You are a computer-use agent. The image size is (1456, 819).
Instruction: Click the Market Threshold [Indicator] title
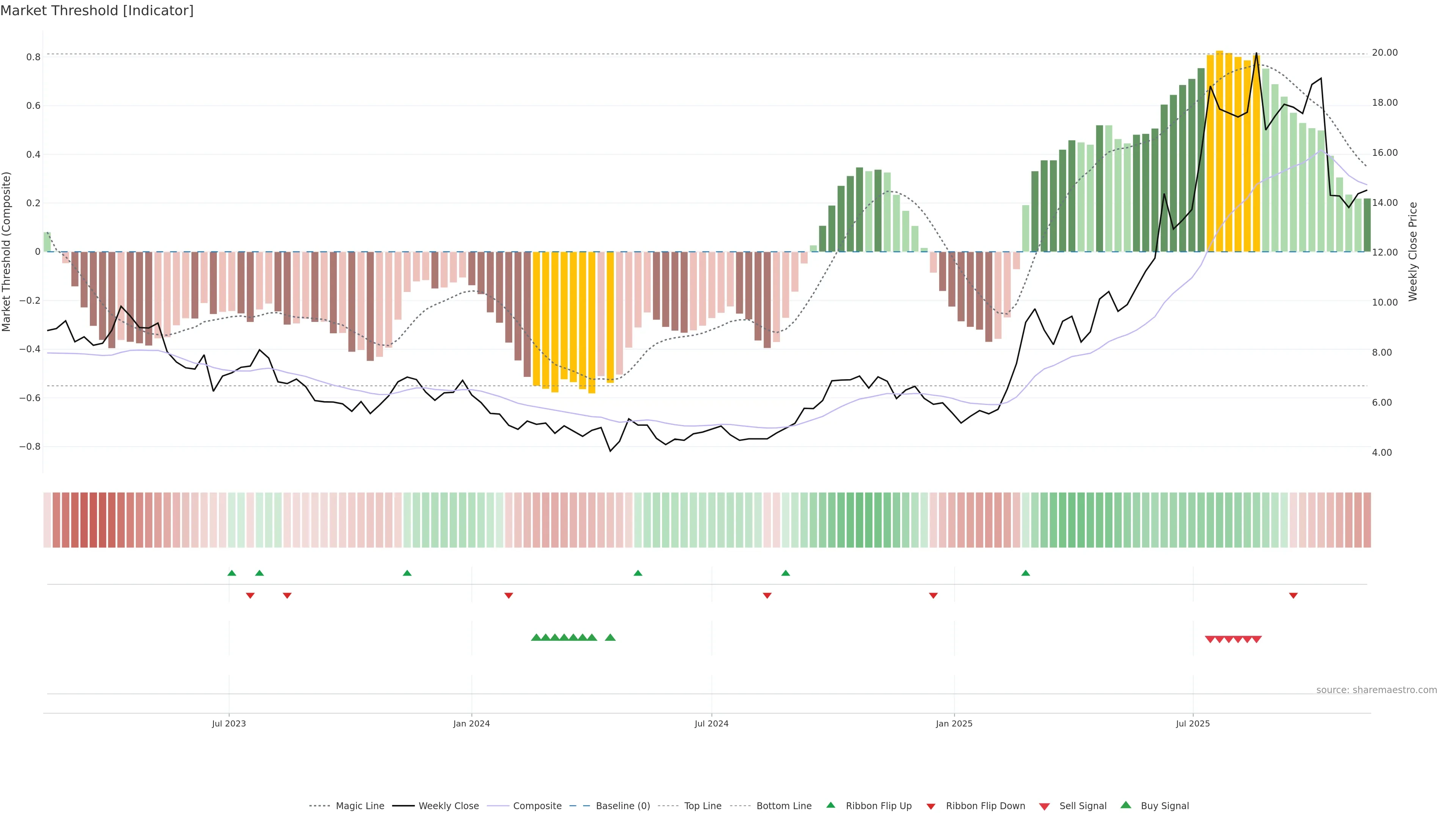[97, 11]
